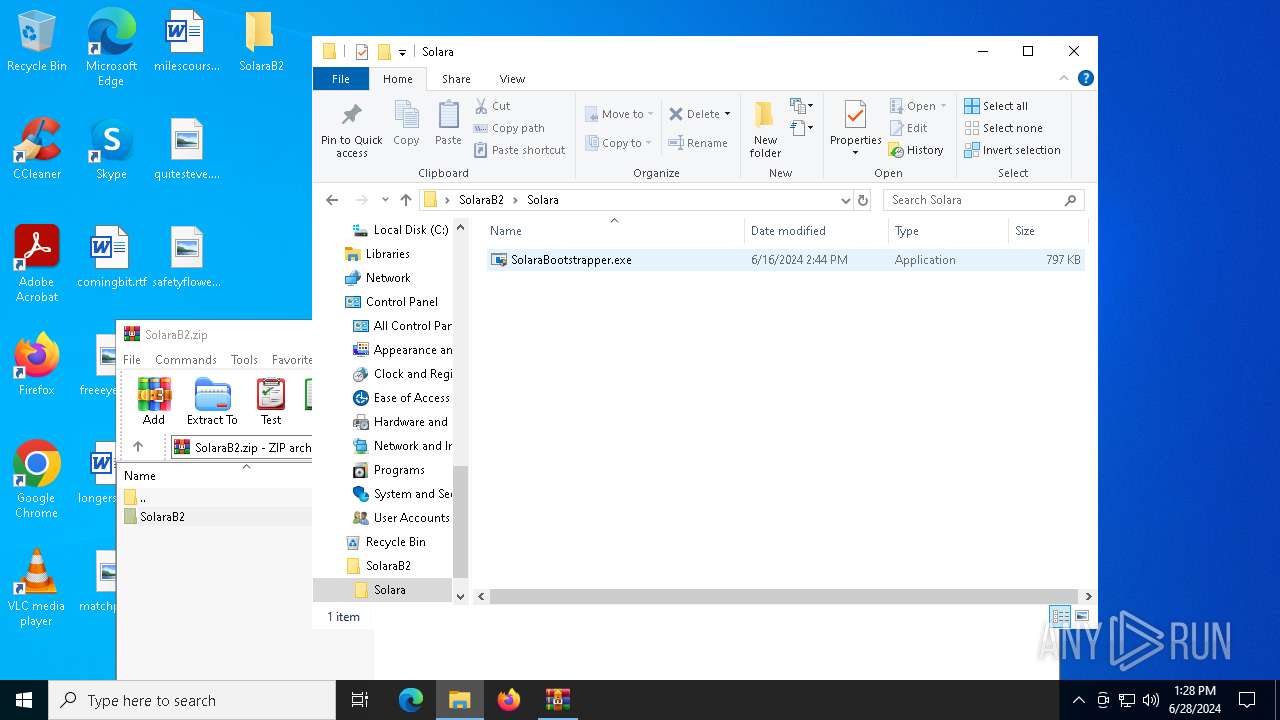
Task: Select Libraries in navigation pane
Action: pyautogui.click(x=377, y=254)
